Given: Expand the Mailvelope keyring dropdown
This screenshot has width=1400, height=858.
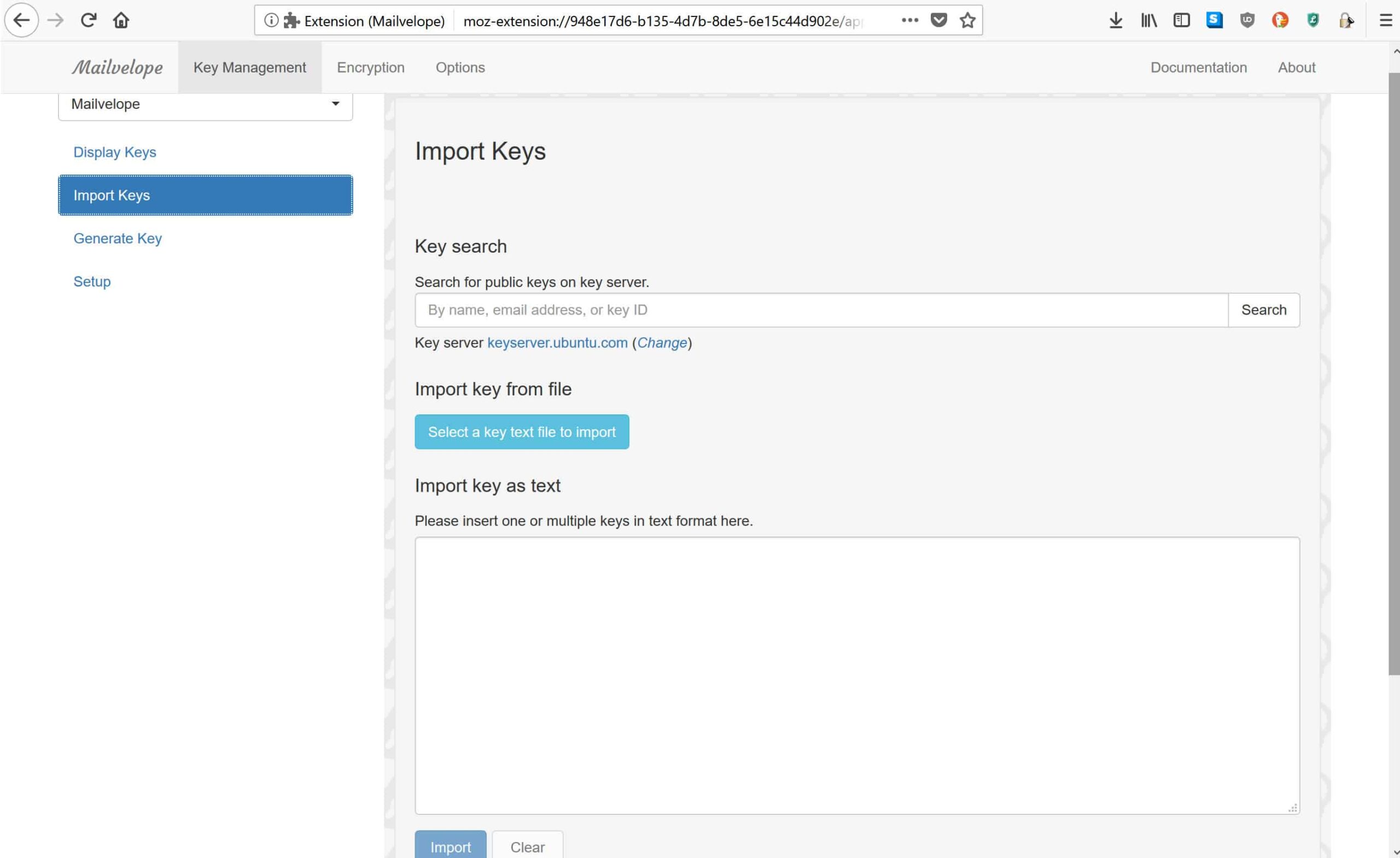Looking at the screenshot, I should [205, 104].
